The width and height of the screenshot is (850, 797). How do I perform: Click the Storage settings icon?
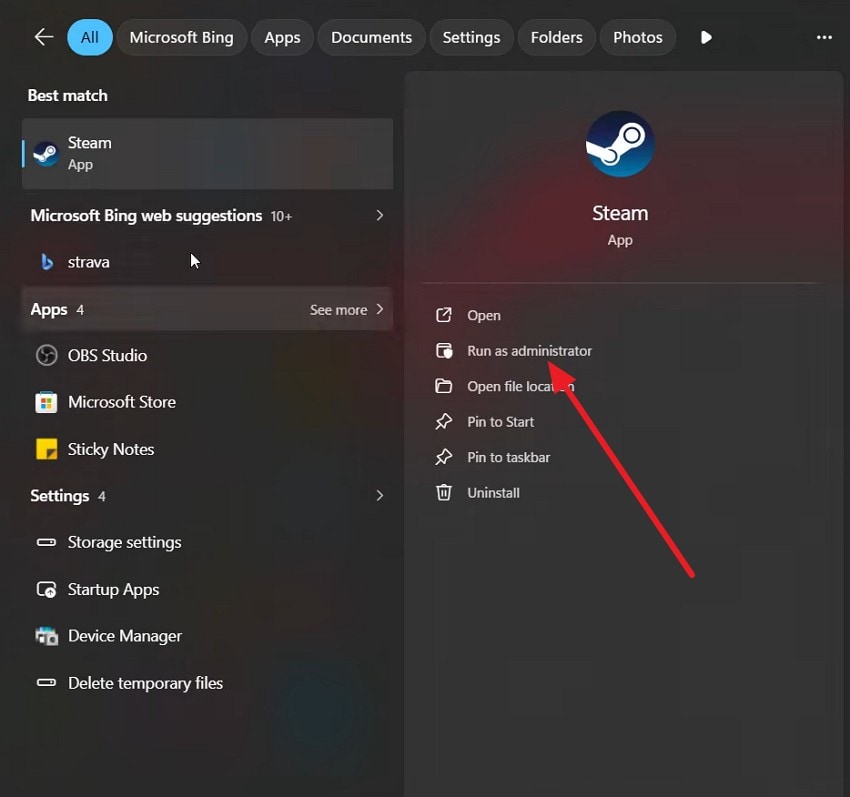coord(46,542)
